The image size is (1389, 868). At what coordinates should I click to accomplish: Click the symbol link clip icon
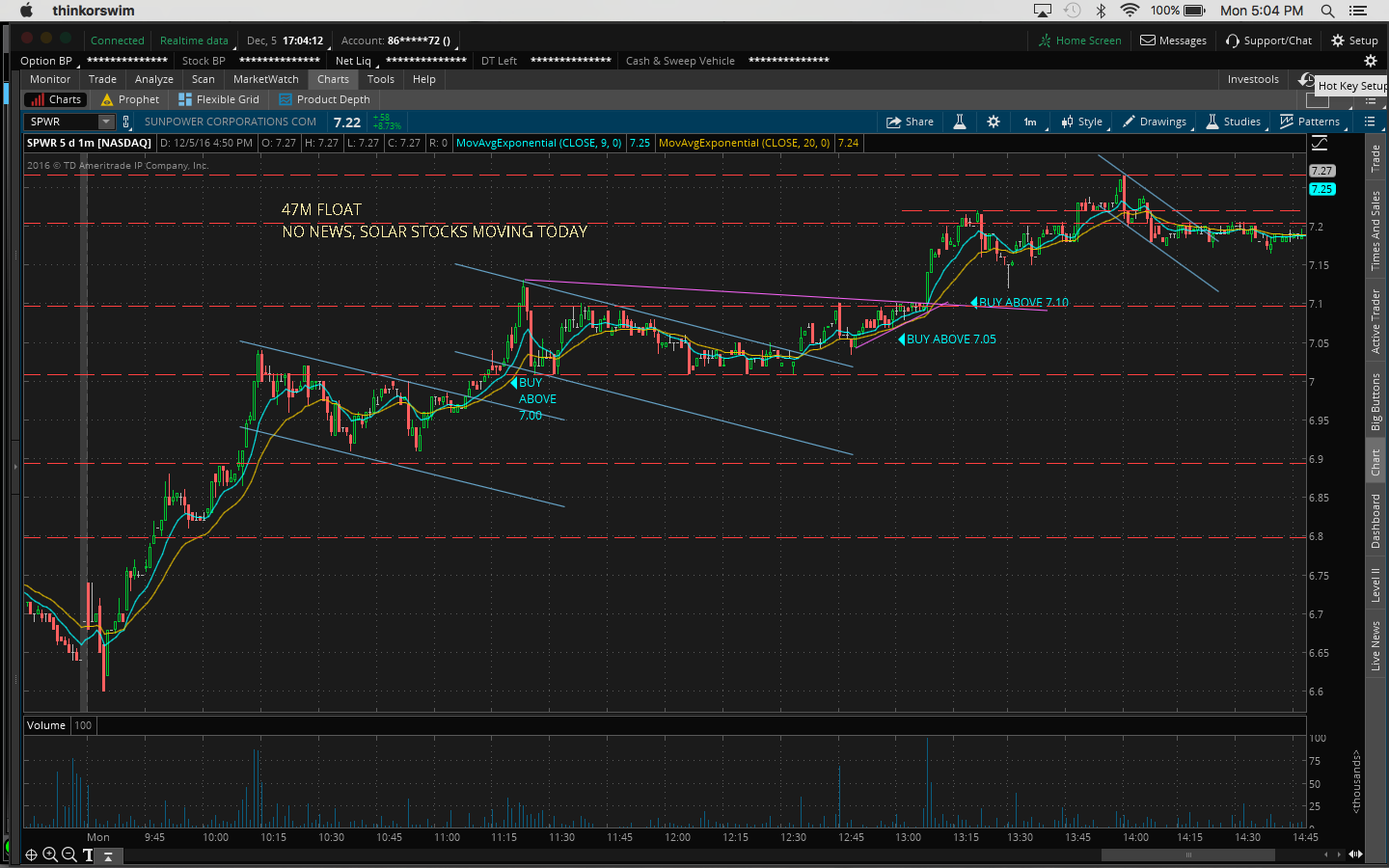pos(126,122)
